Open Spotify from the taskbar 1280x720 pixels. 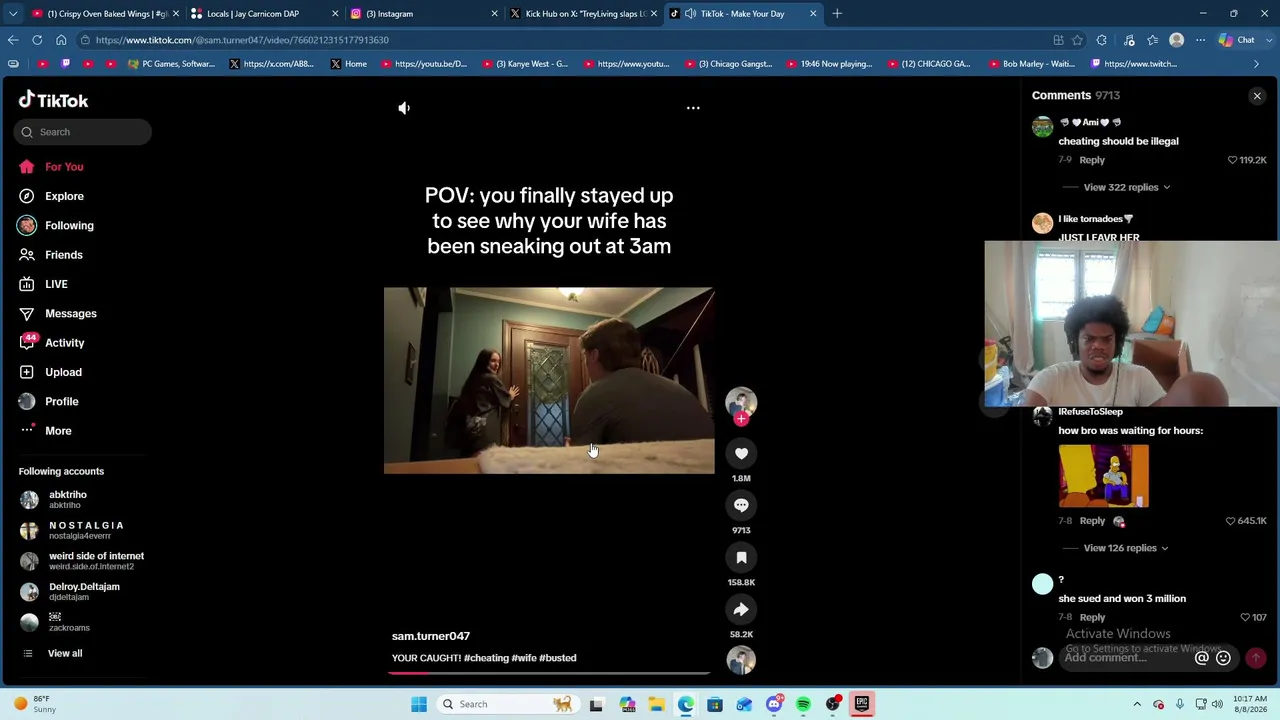[803, 704]
